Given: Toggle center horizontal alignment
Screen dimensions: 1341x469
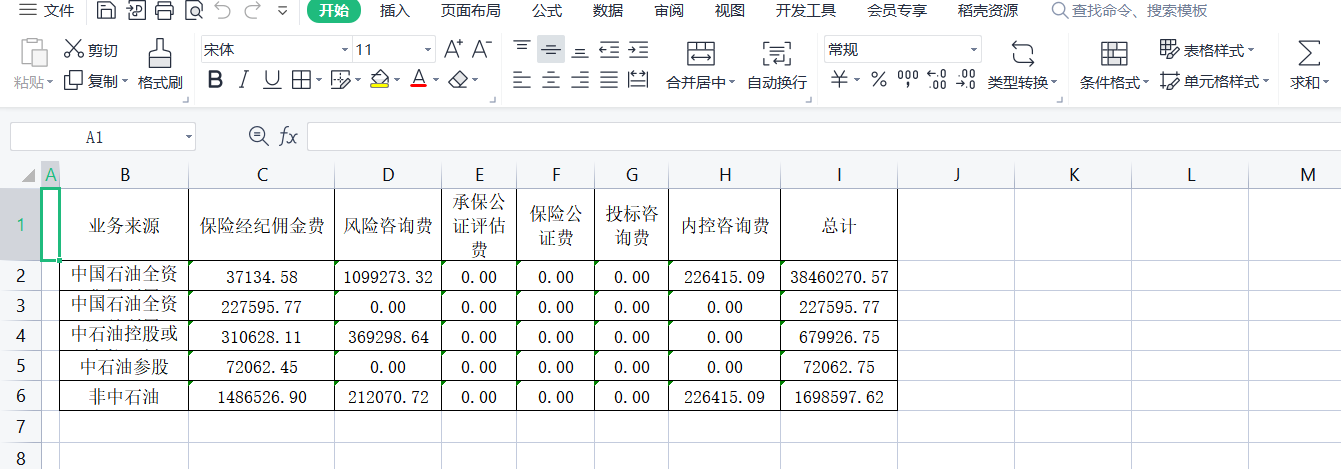Looking at the screenshot, I should point(551,81).
